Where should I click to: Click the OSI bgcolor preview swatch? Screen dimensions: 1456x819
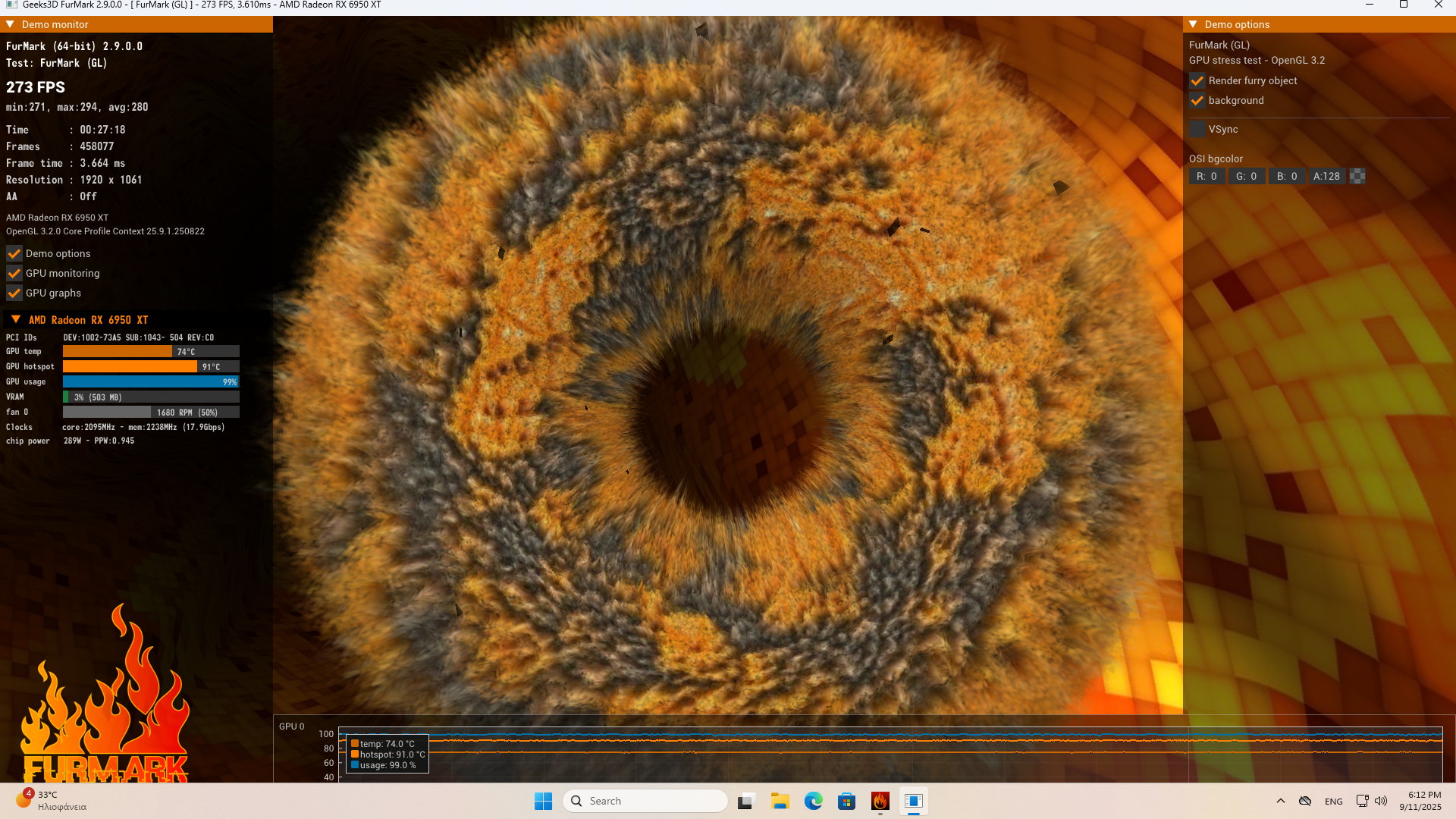(1357, 176)
